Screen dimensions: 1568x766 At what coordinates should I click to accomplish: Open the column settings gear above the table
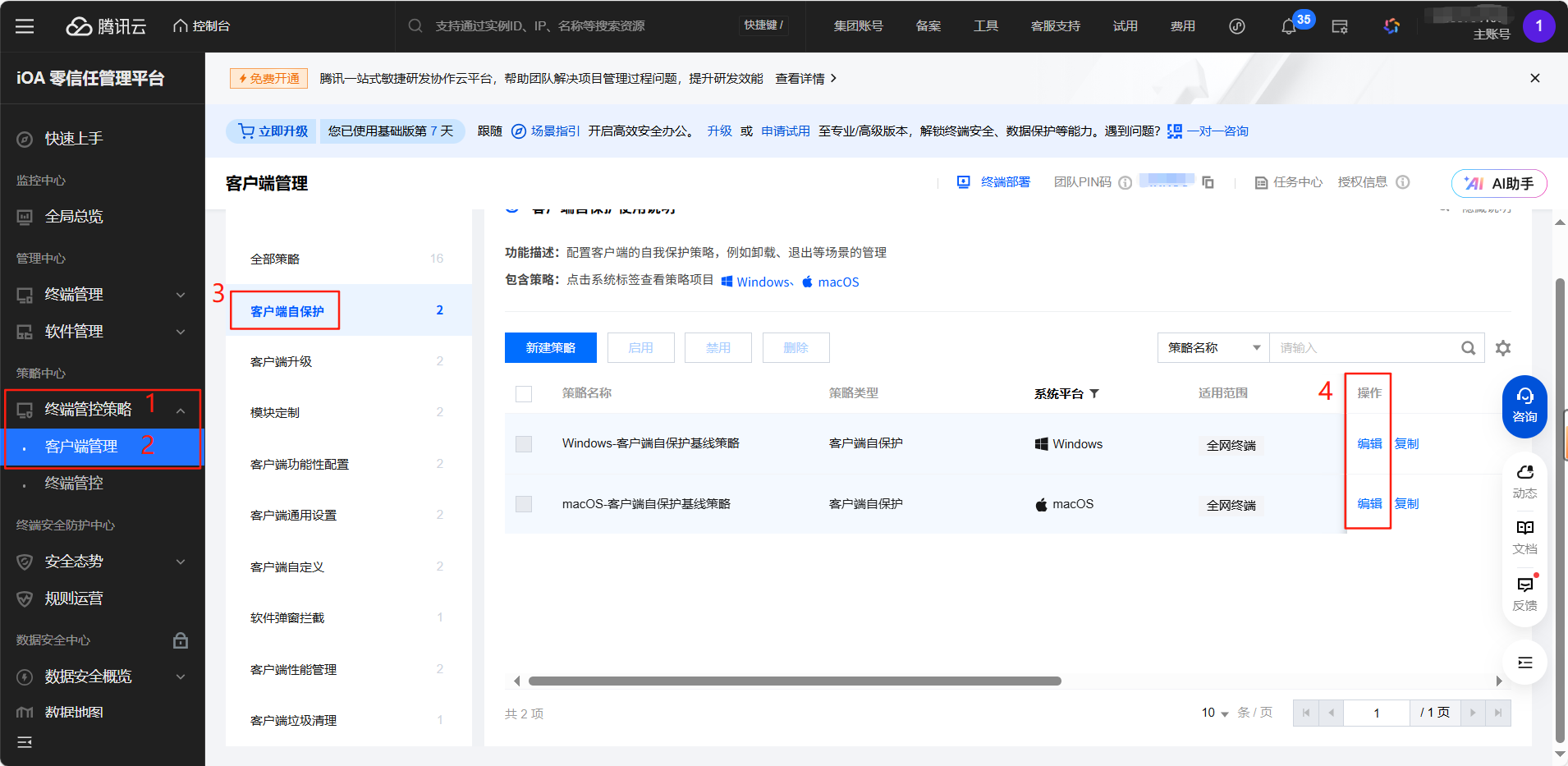(x=1504, y=347)
